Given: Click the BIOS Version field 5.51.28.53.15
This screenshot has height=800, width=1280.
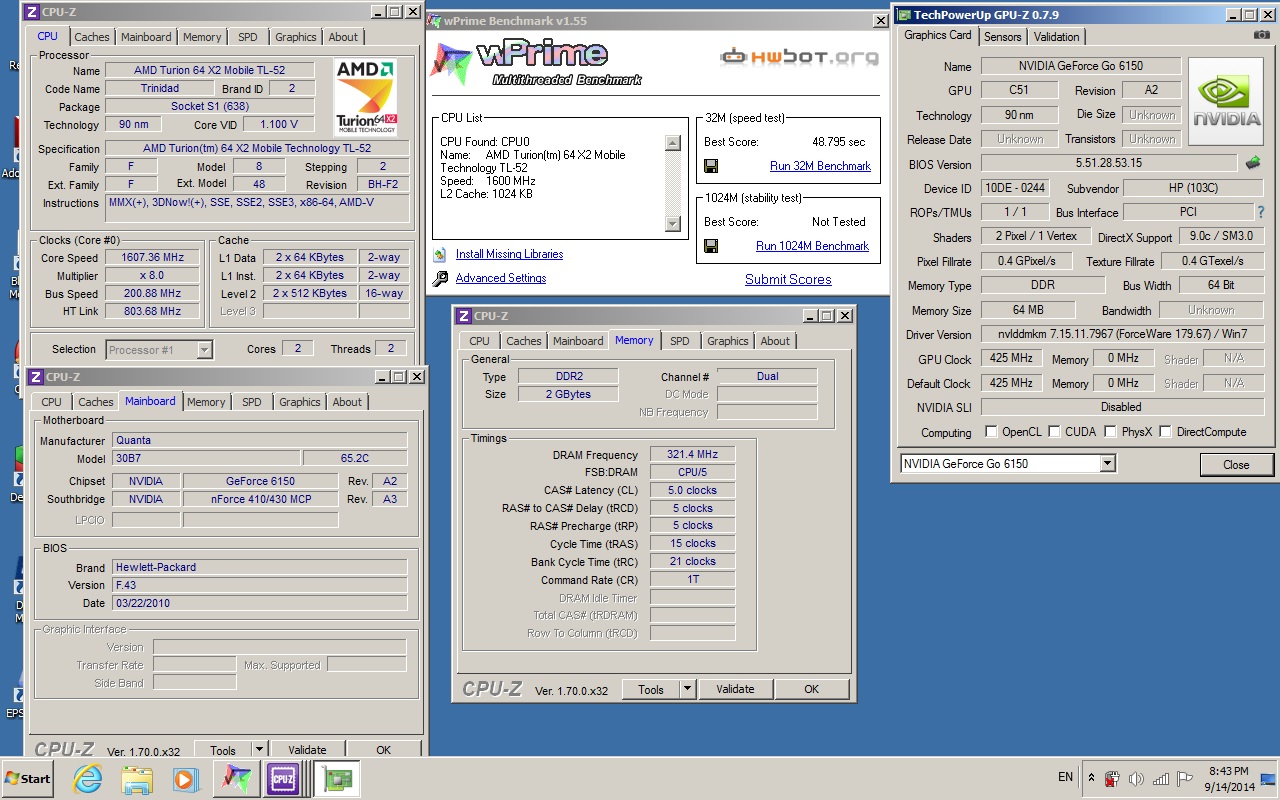Looking at the screenshot, I should (x=1108, y=163).
